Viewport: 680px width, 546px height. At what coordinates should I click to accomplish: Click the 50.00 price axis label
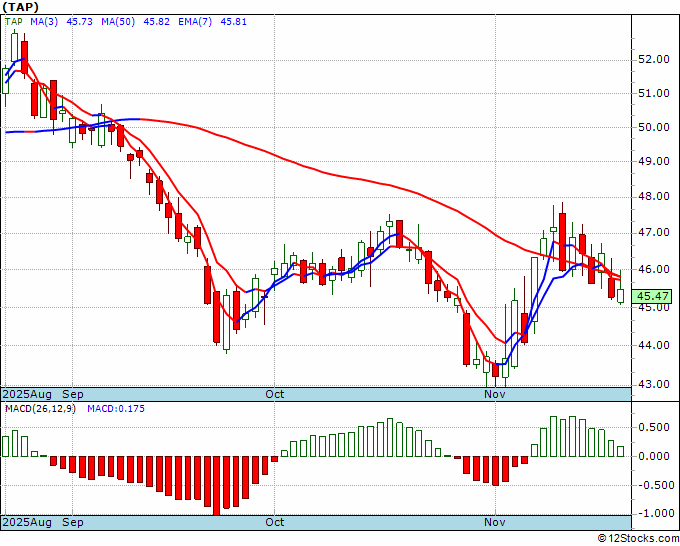(x=654, y=127)
